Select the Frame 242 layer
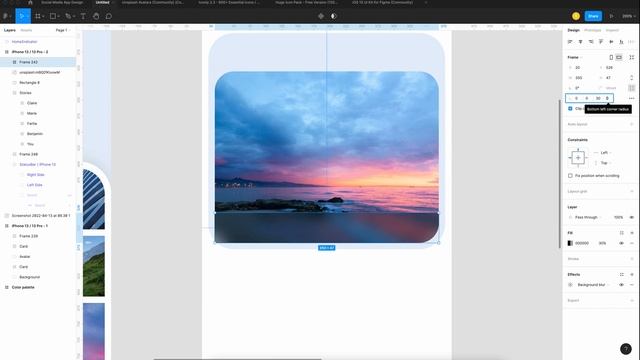Viewport: 640px width, 360px height. pos(38,62)
